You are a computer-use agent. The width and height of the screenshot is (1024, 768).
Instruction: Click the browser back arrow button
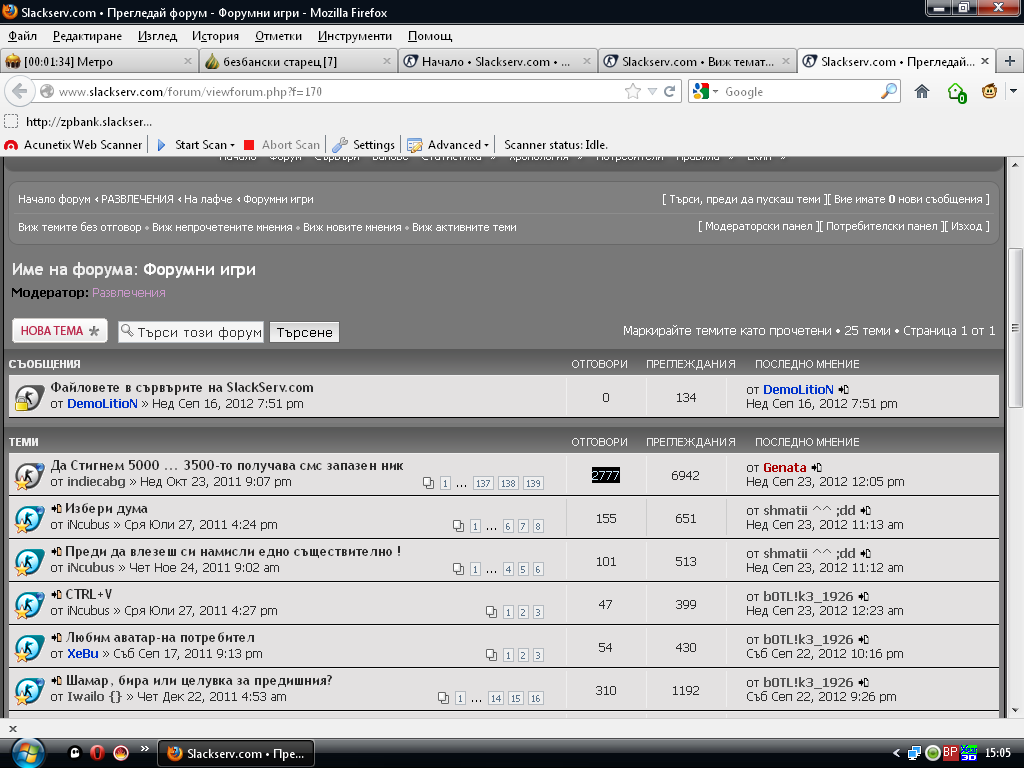(x=19, y=91)
